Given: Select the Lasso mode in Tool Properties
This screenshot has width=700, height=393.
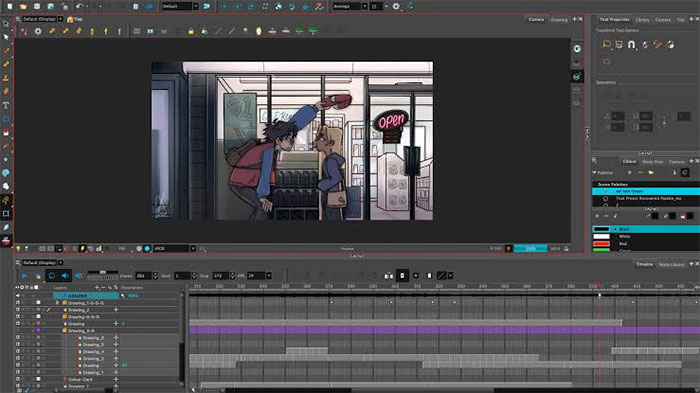Looking at the screenshot, I should point(606,44).
